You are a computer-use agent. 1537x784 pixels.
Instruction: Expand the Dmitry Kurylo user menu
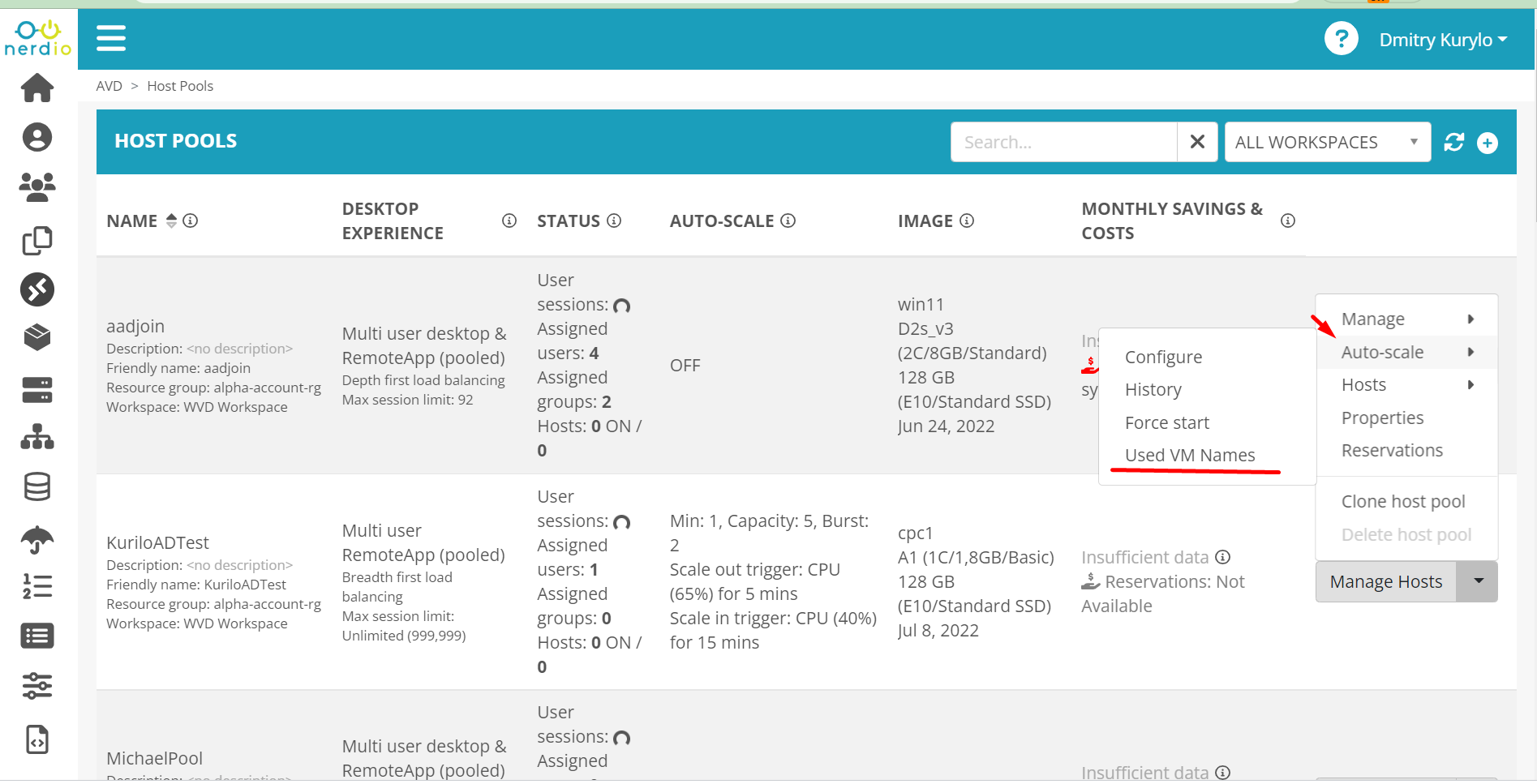coord(1443,40)
